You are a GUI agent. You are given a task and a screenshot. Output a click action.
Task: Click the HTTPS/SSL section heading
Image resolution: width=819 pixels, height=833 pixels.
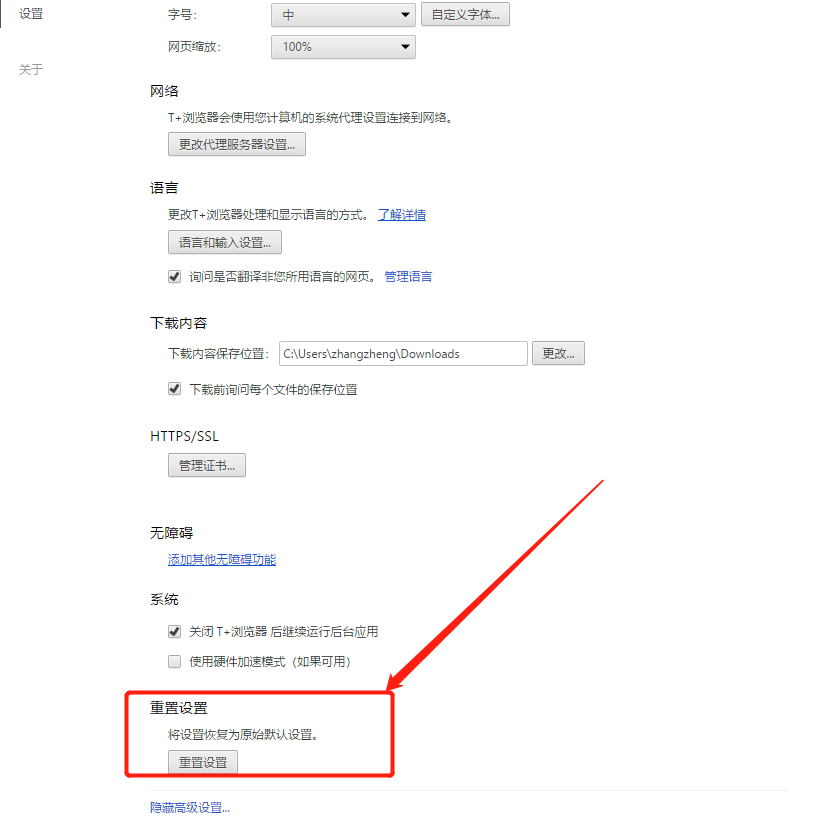point(184,436)
